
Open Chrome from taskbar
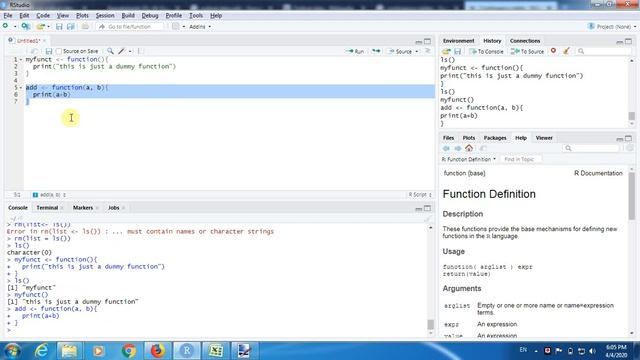click(129, 351)
